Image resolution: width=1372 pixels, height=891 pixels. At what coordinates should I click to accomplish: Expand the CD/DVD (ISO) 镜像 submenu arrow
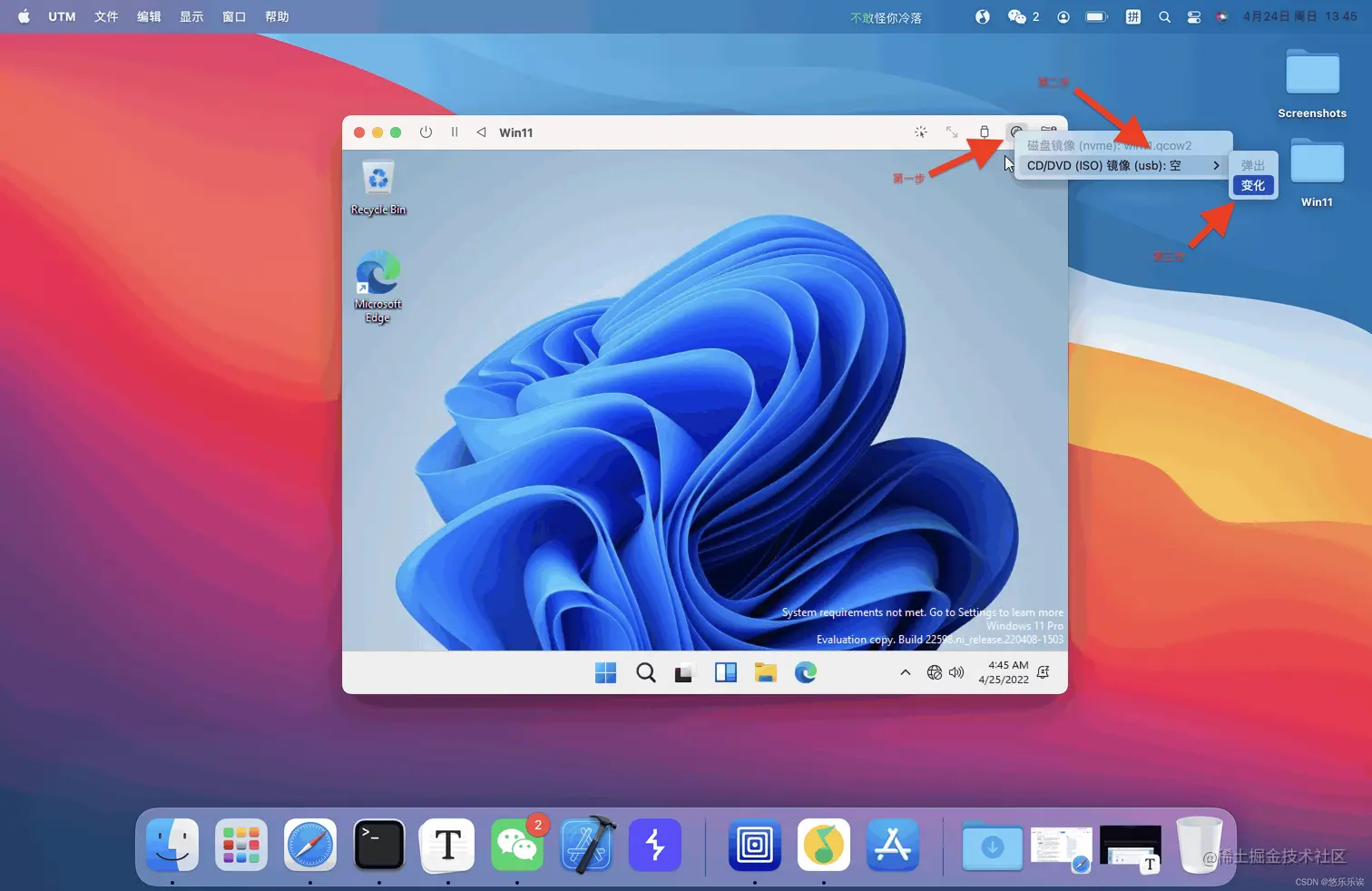pyautogui.click(x=1217, y=165)
